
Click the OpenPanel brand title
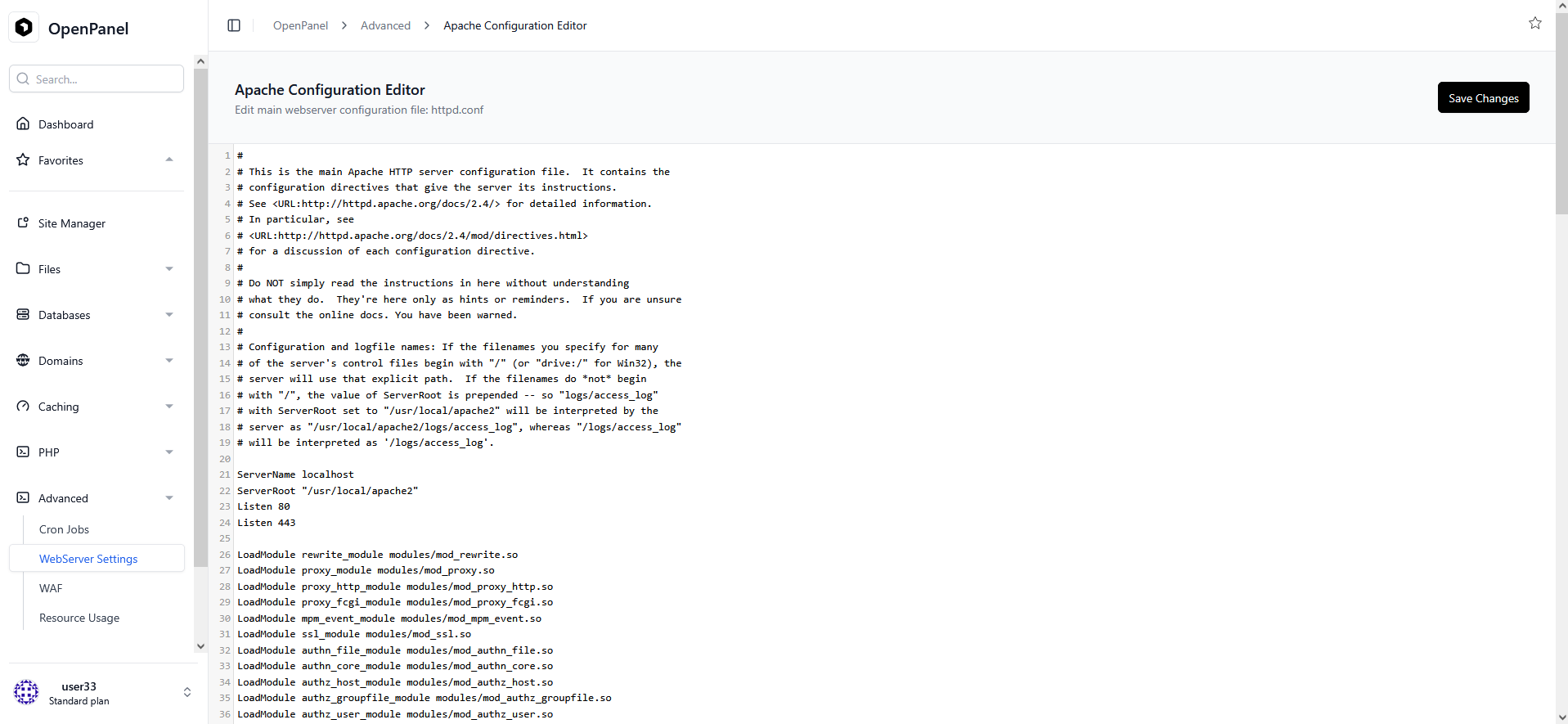click(88, 29)
